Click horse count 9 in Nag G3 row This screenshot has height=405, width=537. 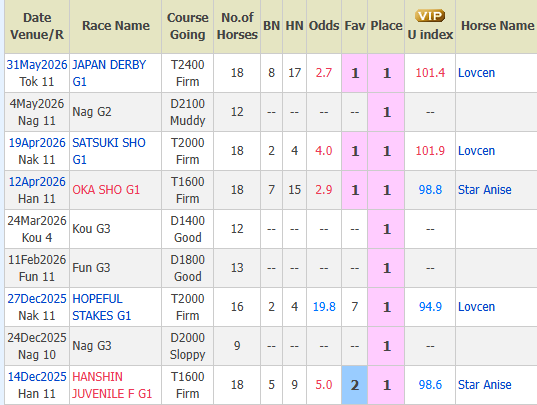(237, 346)
